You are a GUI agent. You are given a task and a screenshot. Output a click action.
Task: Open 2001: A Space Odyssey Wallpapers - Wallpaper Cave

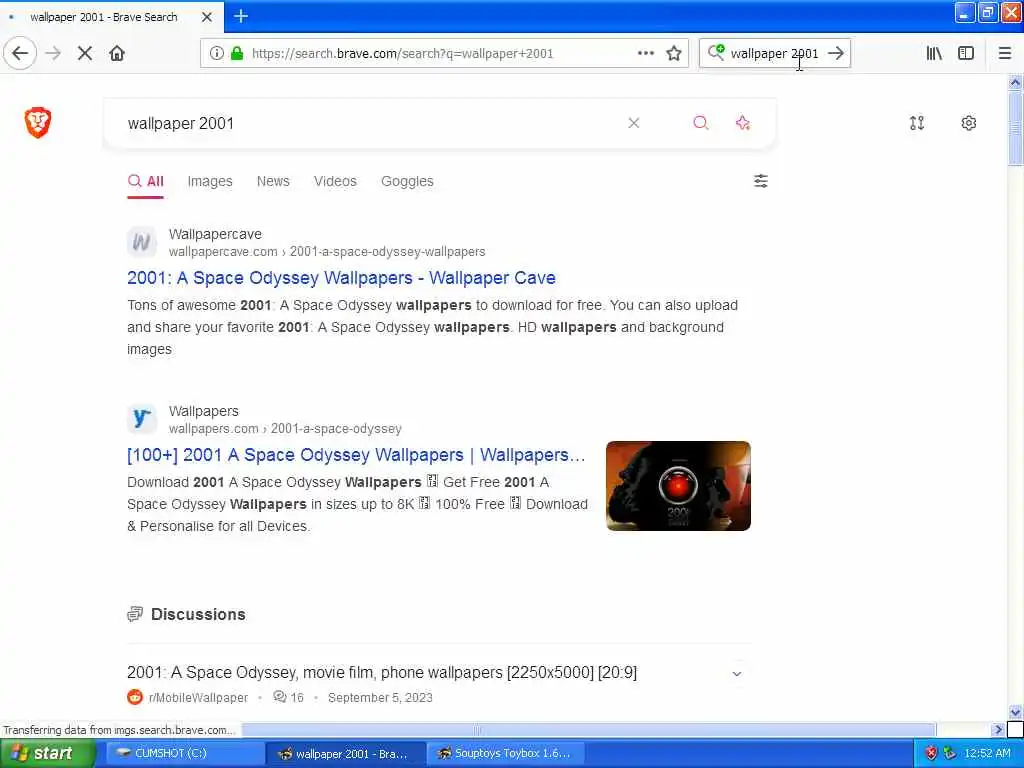point(341,278)
